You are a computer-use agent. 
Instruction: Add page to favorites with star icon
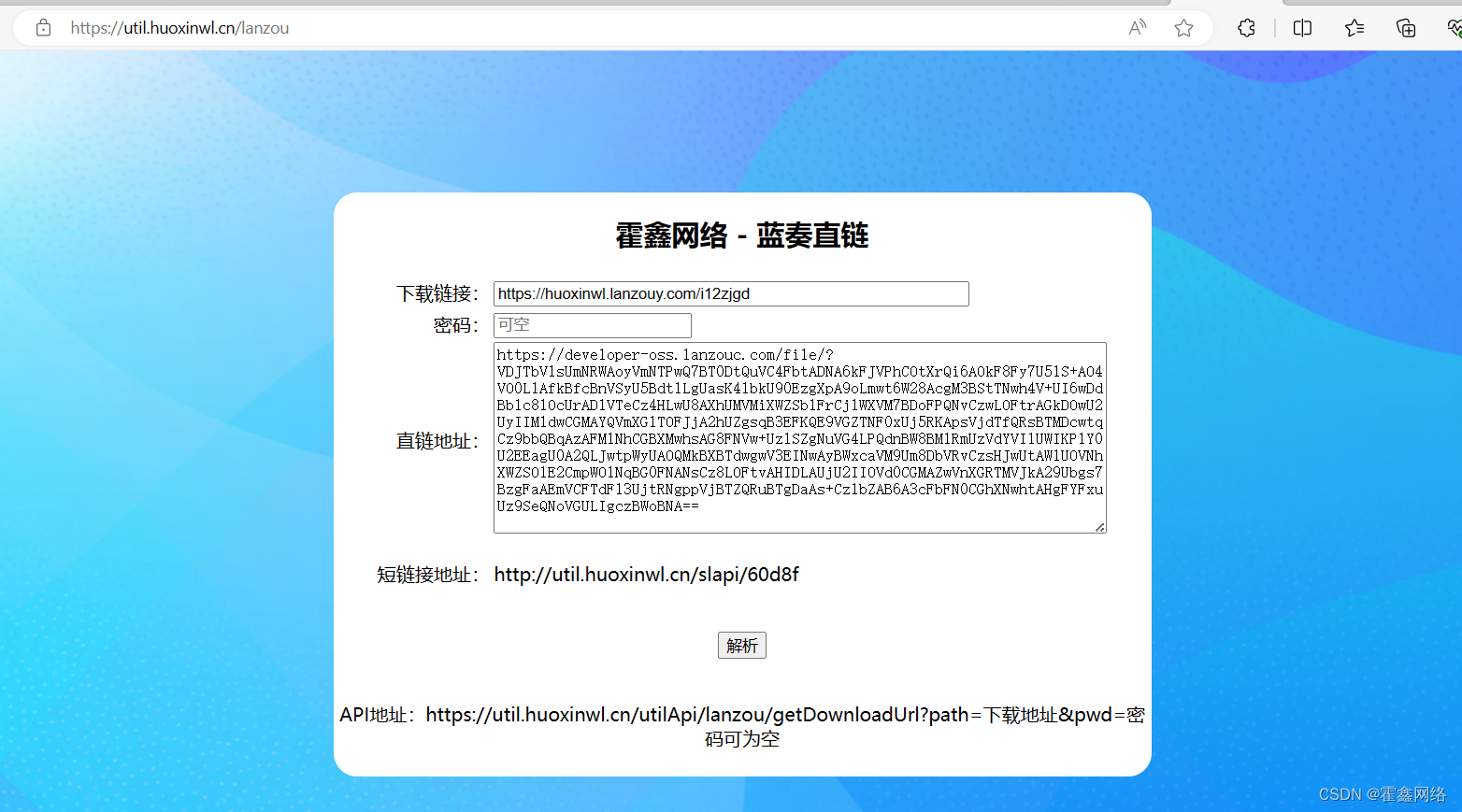(x=1183, y=28)
